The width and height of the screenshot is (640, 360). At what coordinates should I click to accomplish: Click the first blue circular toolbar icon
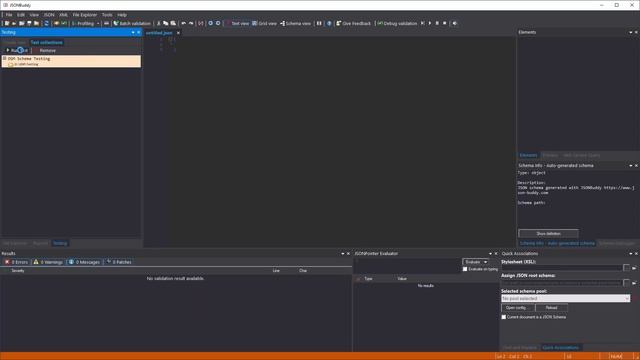(211, 23)
